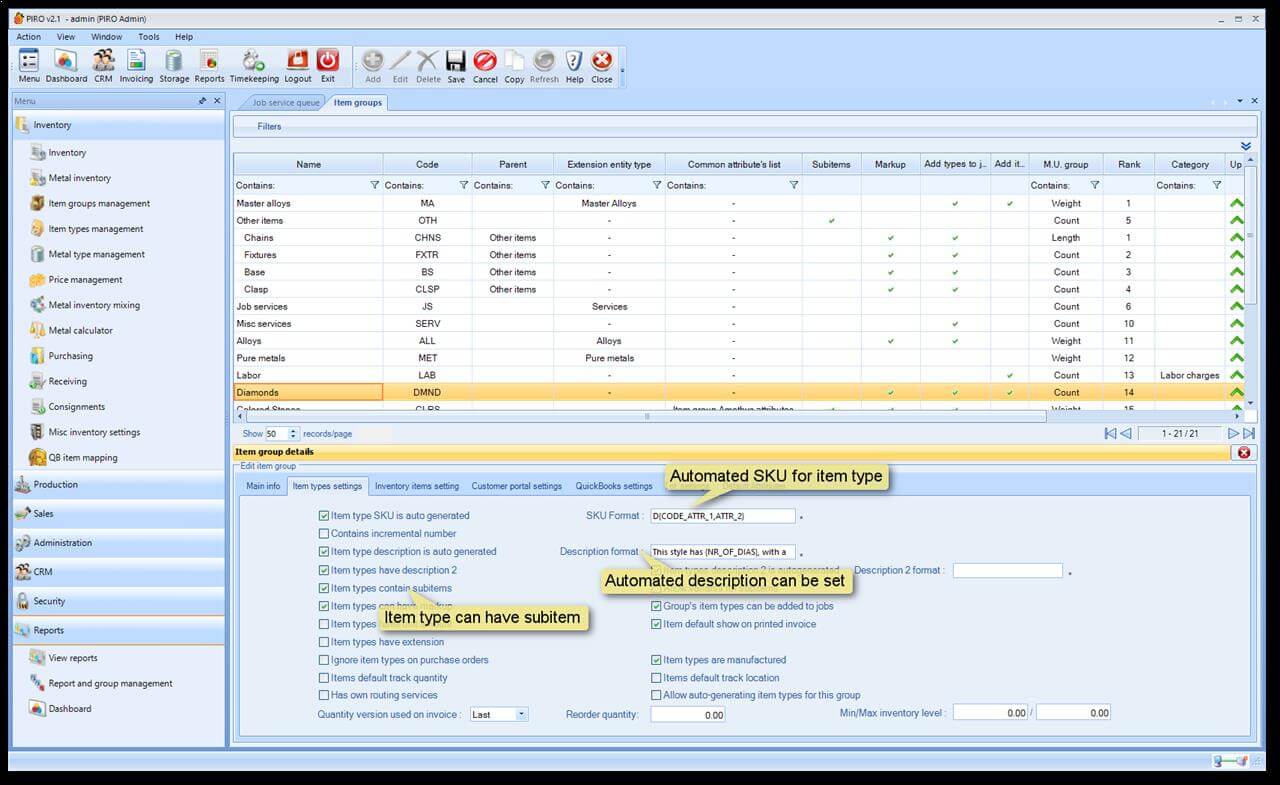Toggle Item types have description 2
Viewport: 1280px width, 785px height.
(324, 570)
